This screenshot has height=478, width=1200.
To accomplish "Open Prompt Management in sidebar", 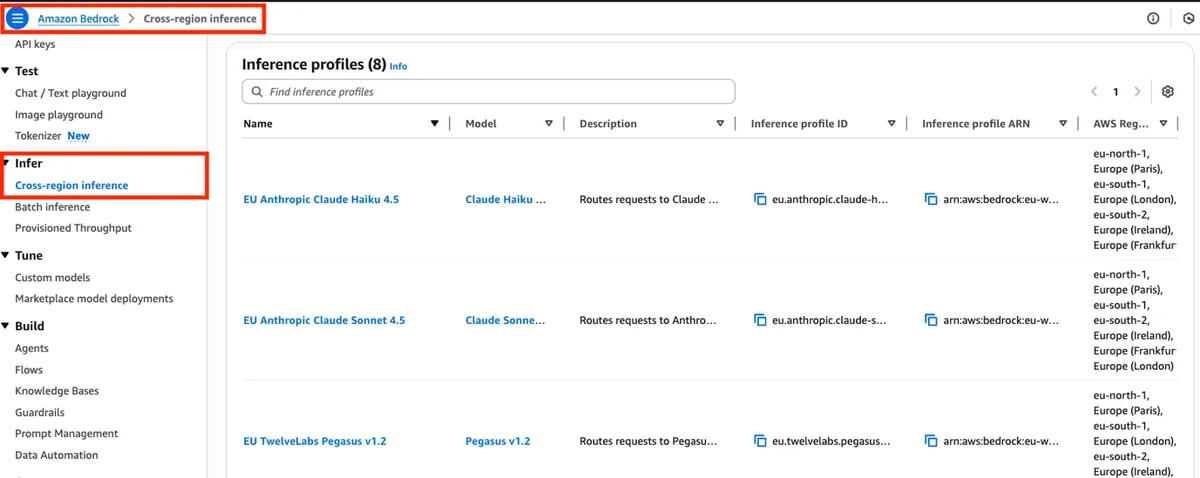I will (66, 434).
